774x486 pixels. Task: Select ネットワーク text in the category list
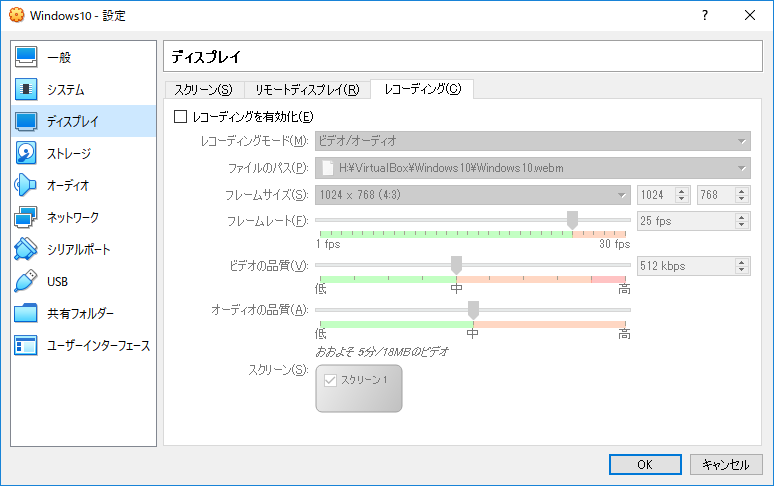click(x=73, y=218)
